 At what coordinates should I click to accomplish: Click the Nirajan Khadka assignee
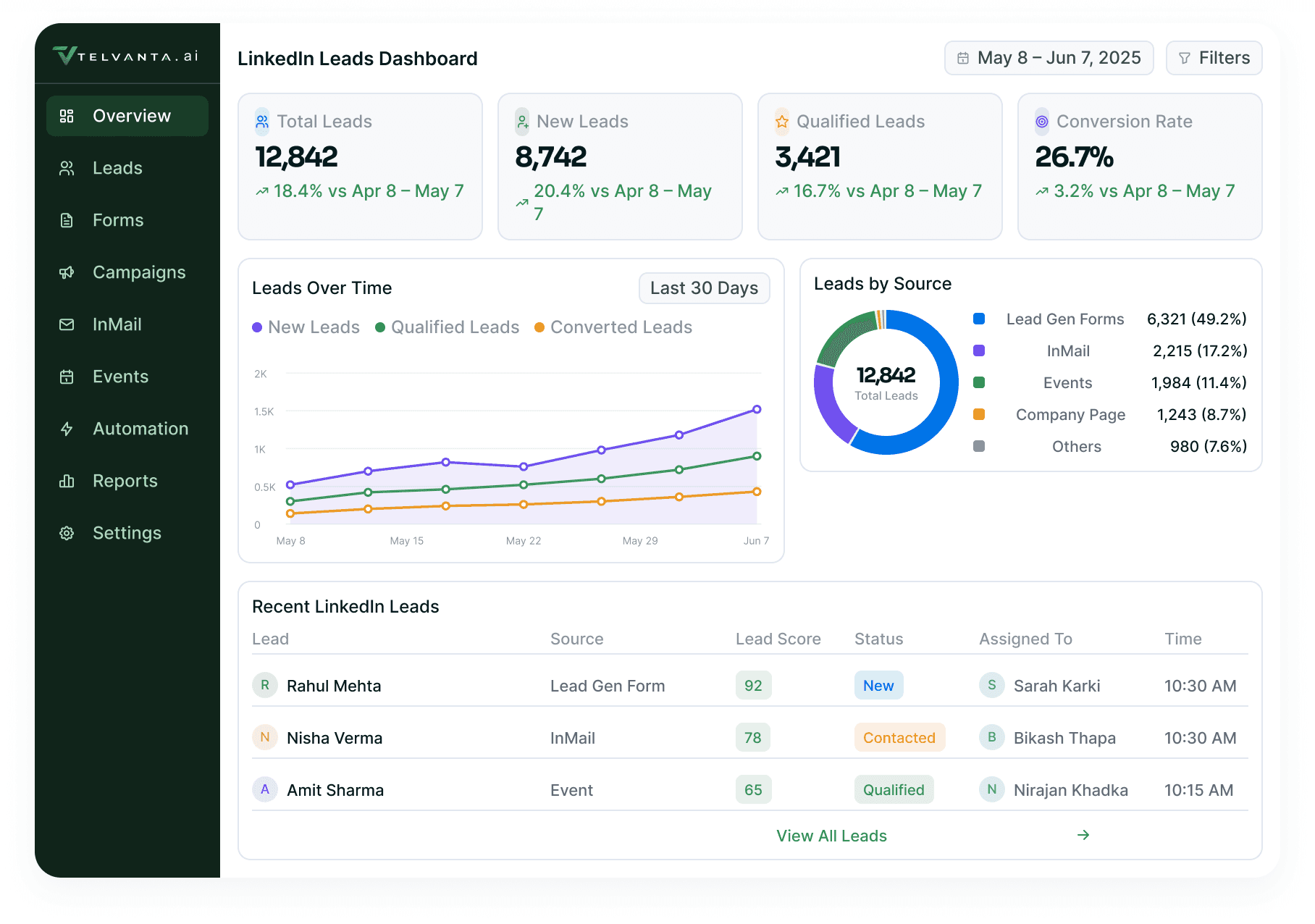(1054, 789)
